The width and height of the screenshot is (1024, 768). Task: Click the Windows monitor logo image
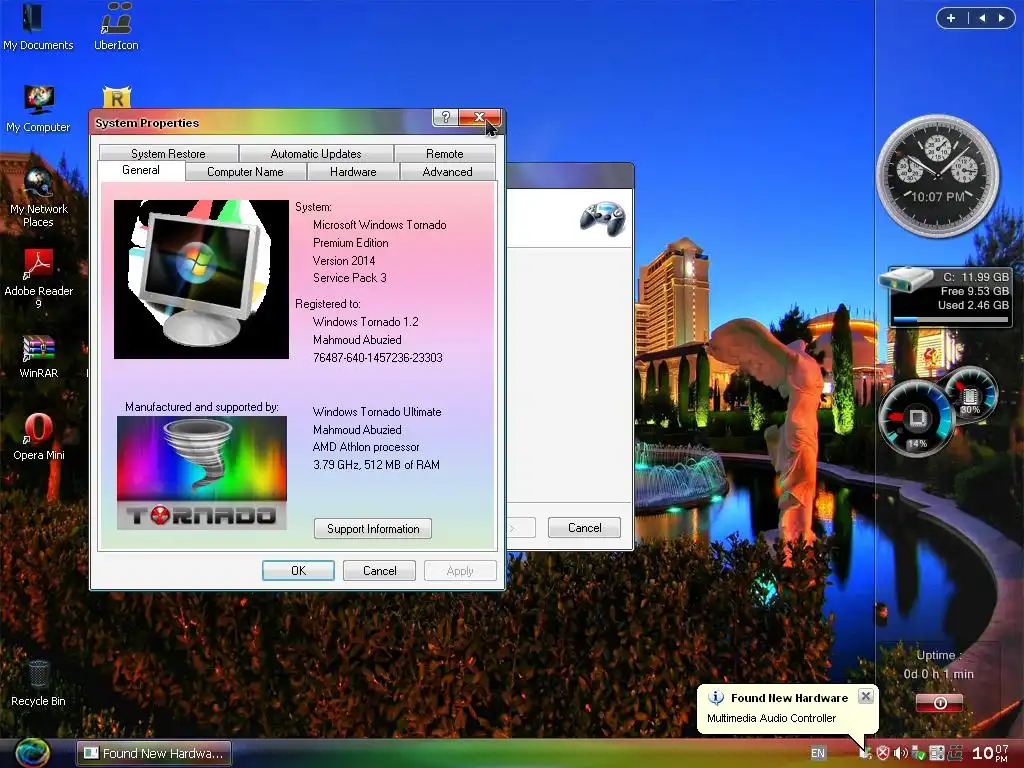pos(201,280)
